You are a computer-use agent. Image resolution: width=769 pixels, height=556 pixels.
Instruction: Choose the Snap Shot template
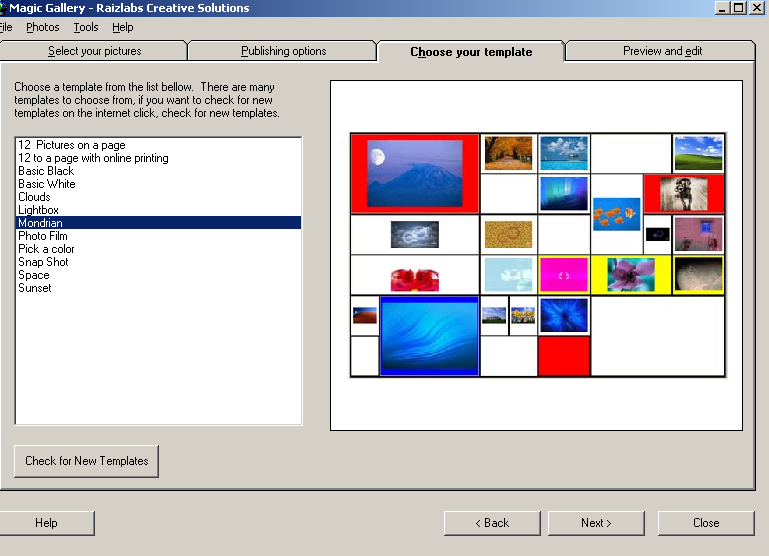pyautogui.click(x=158, y=262)
